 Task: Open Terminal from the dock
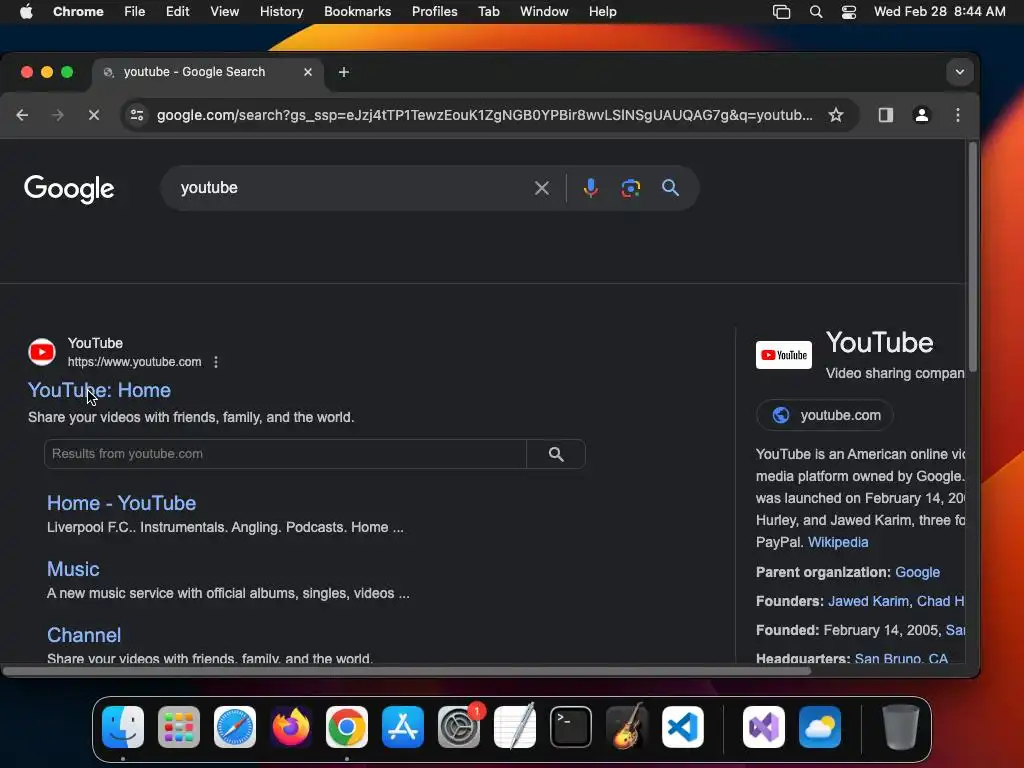coord(571,727)
